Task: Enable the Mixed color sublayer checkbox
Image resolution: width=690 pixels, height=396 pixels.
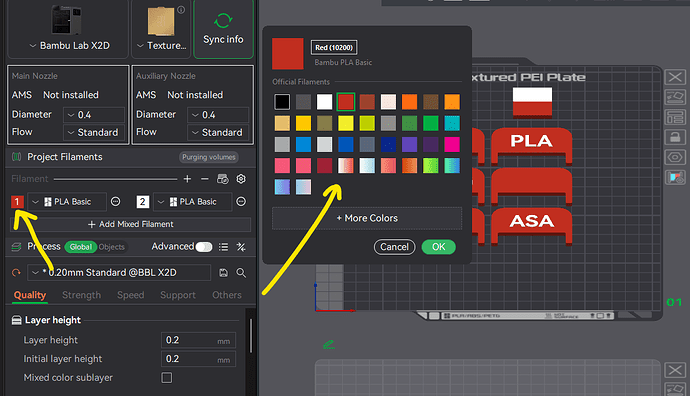Action: click(167, 378)
